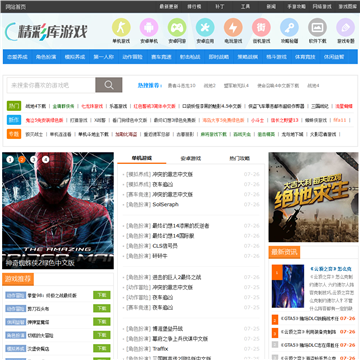The image size is (360, 360).
Task: Open 最新更新 in the top bar
Action: (x=169, y=7)
